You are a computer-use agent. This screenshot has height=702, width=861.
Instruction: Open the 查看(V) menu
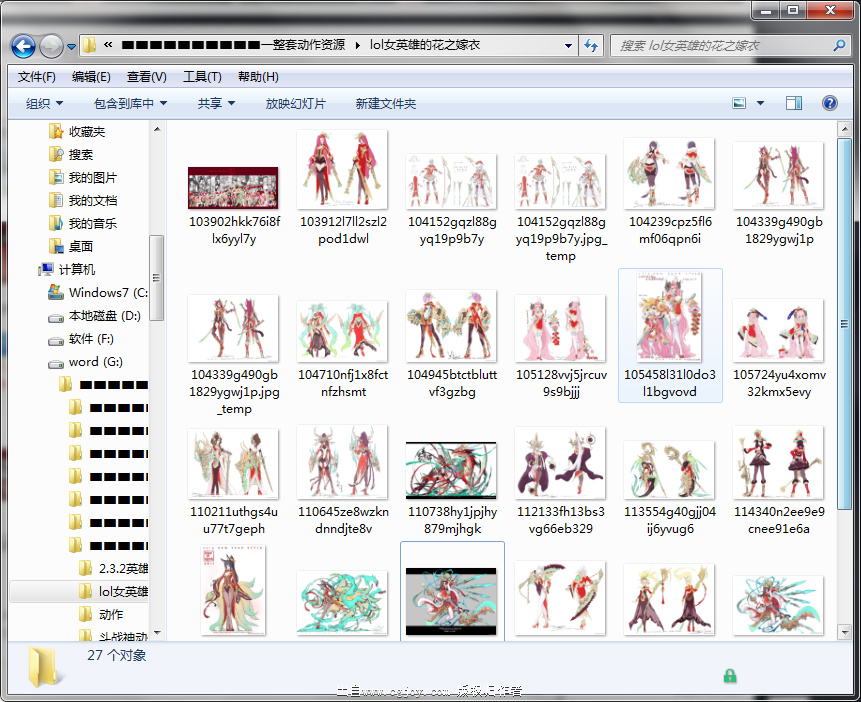147,77
